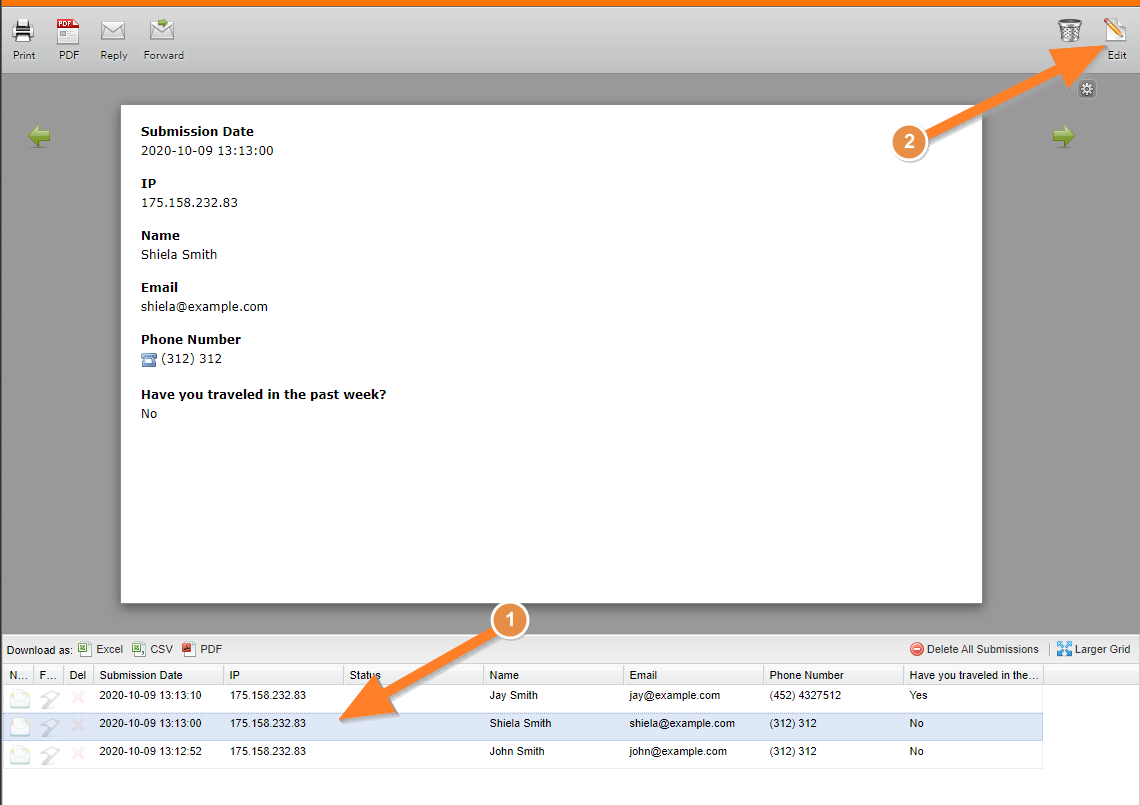Screen dimensions: 1140x805
Task: Delete Jay Smith row with red X
Action: [78, 697]
